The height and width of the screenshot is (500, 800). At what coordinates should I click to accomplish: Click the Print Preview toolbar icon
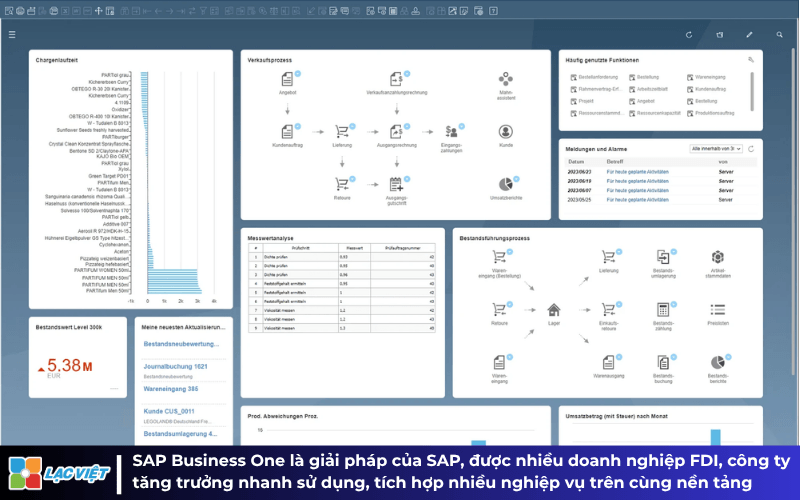pos(9,11)
